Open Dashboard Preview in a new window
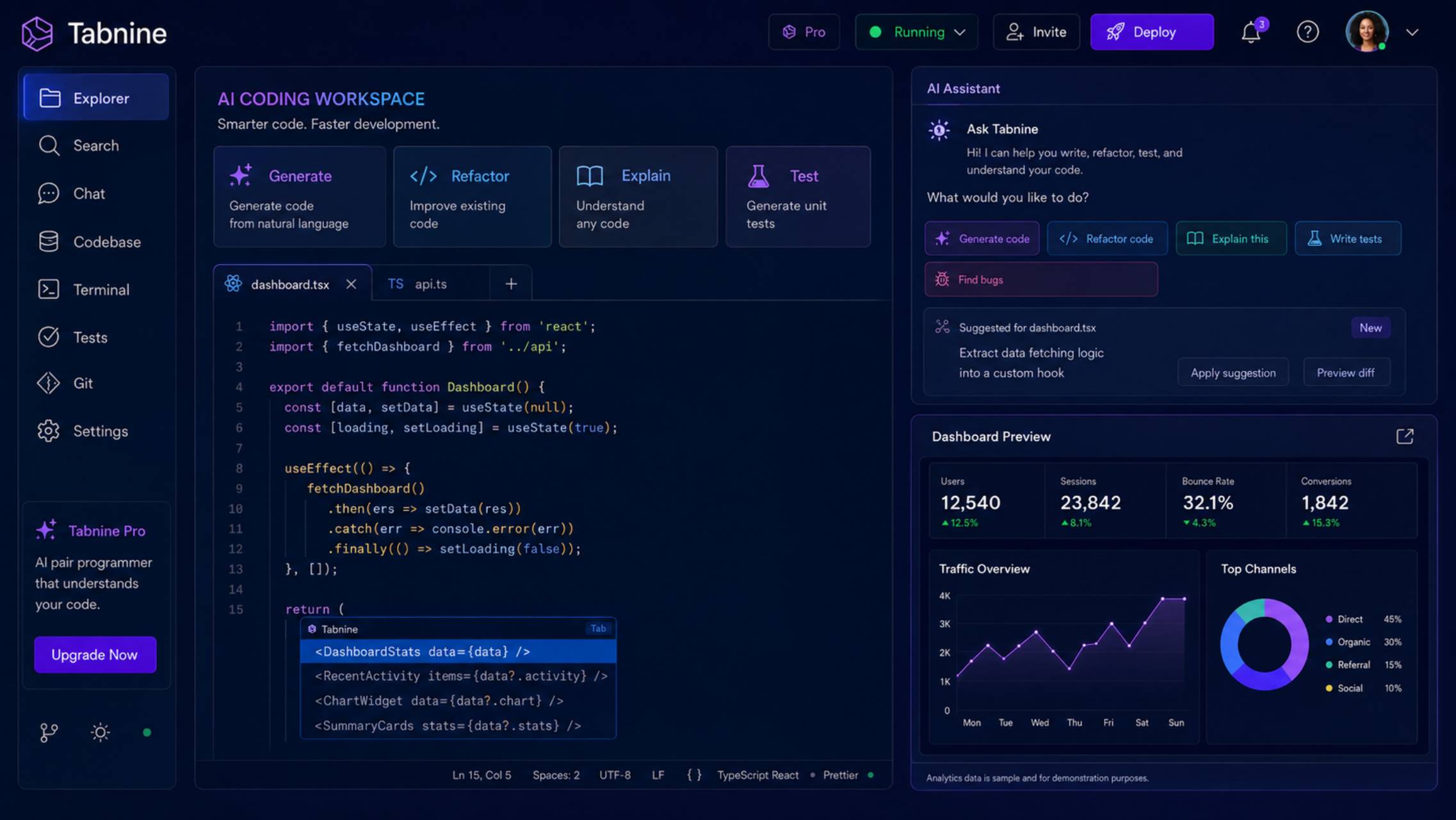Image resolution: width=1456 pixels, height=820 pixels. click(1405, 436)
